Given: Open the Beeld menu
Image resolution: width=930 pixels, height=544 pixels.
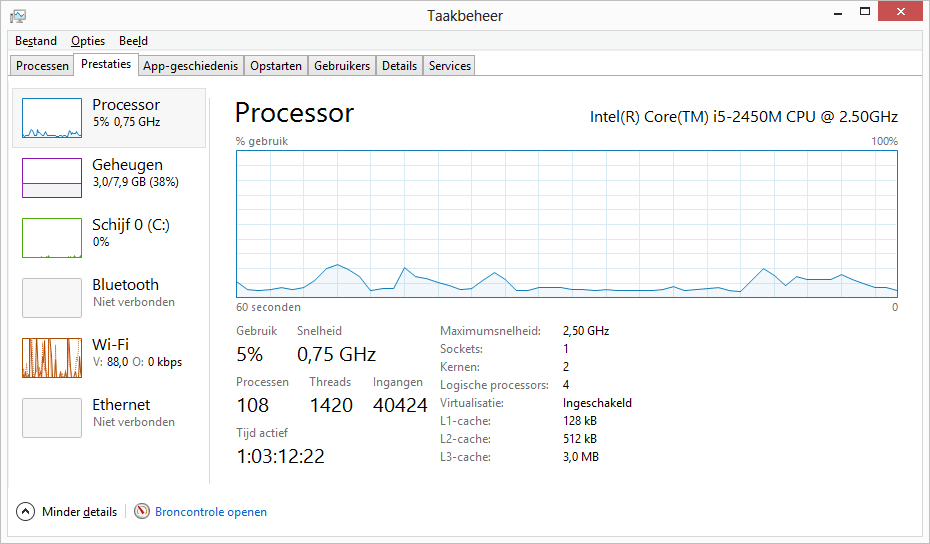Looking at the screenshot, I should pos(133,41).
